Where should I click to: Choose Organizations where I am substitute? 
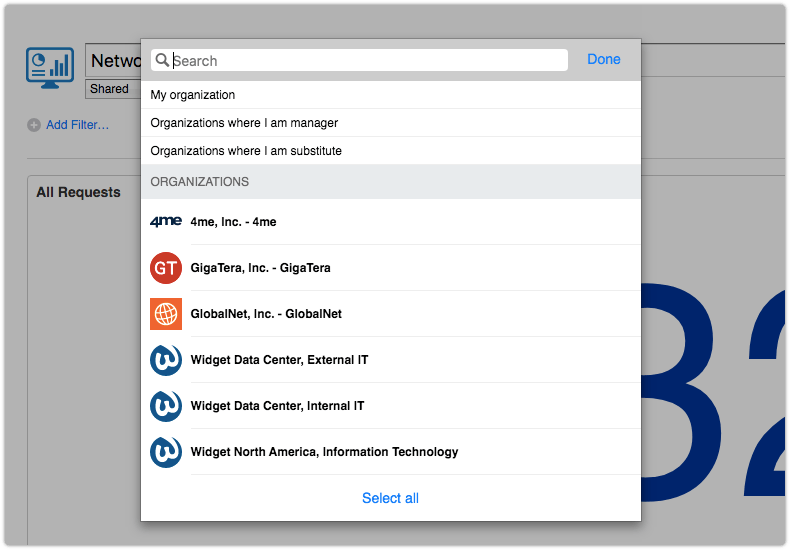(390, 151)
